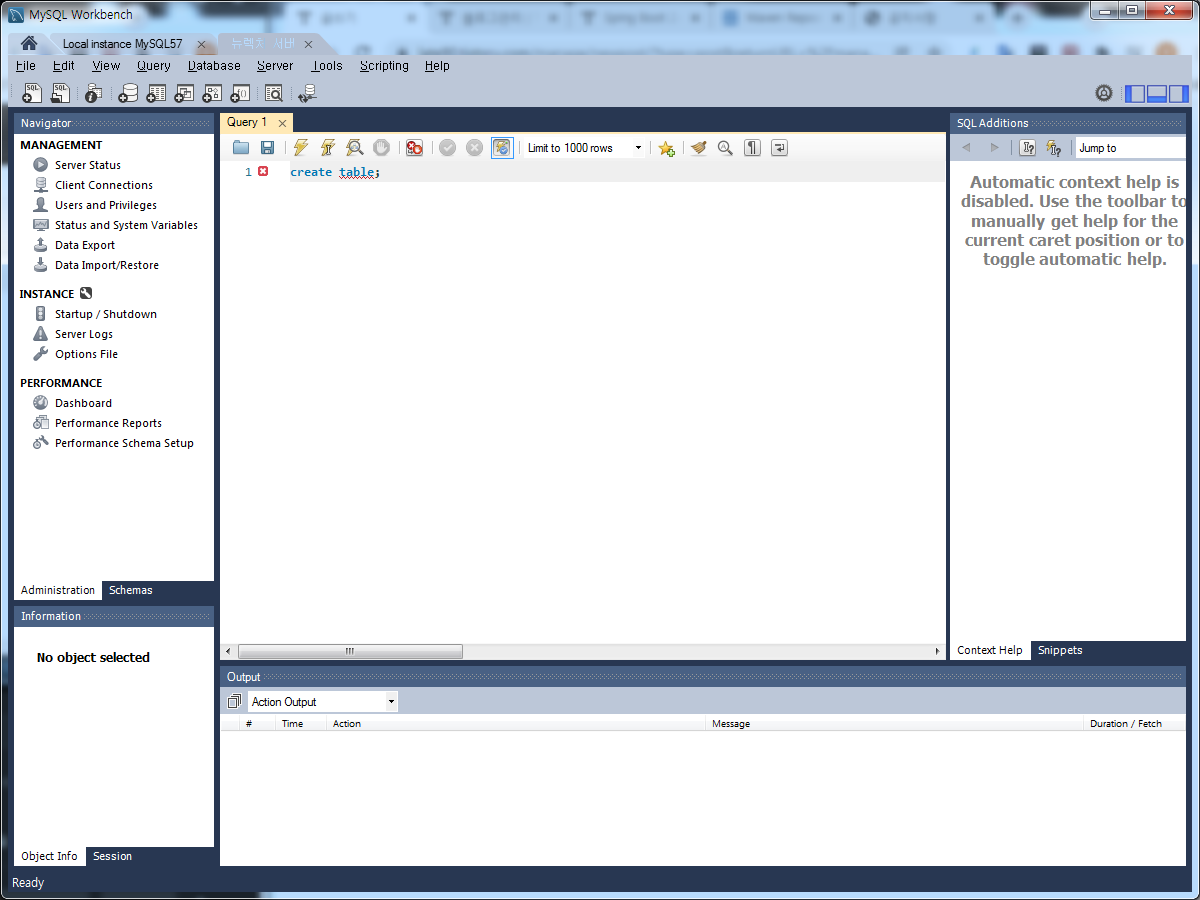
Task: Toggle continue-on-error execution icon
Action: (x=414, y=148)
